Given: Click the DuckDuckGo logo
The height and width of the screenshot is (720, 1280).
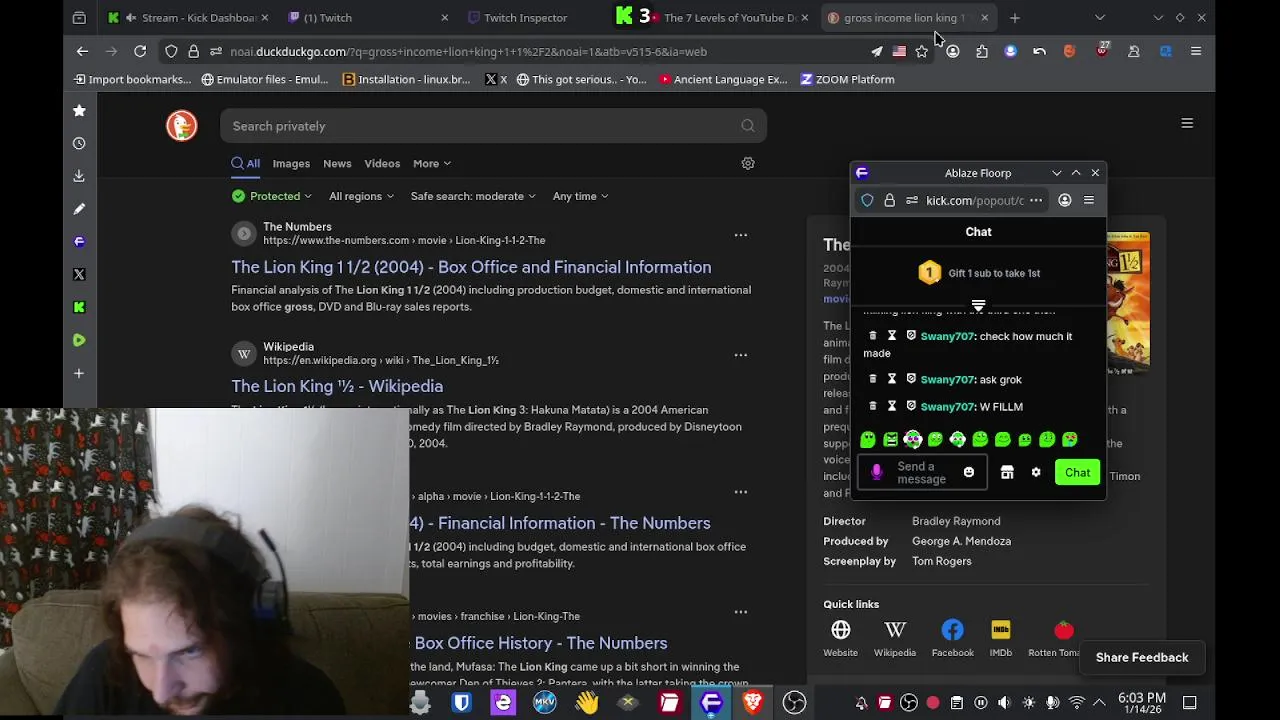Looking at the screenshot, I should coord(181,125).
